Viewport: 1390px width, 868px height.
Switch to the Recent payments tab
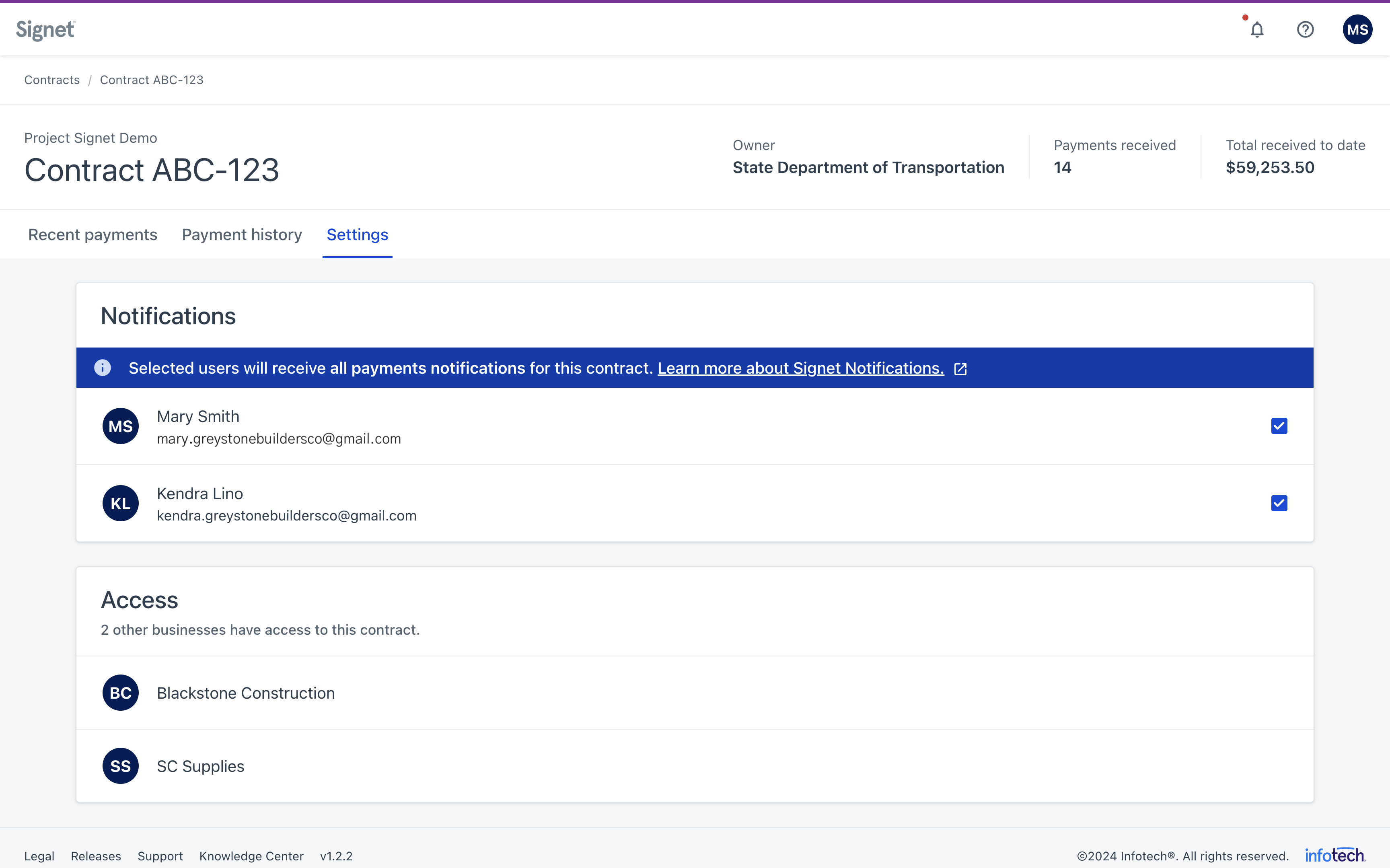click(x=93, y=234)
